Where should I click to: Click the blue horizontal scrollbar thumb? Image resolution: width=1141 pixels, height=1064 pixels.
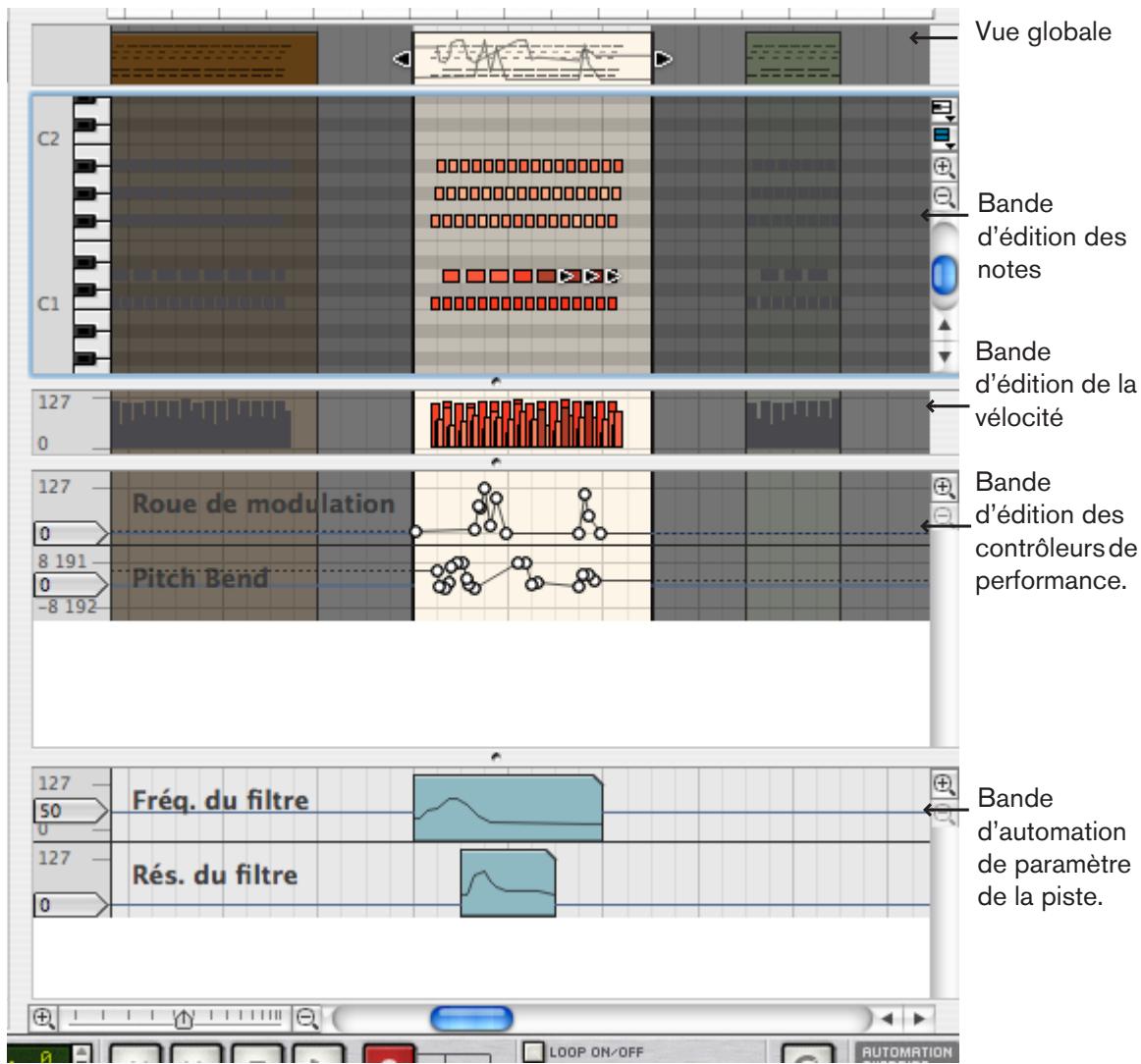(x=471, y=1018)
